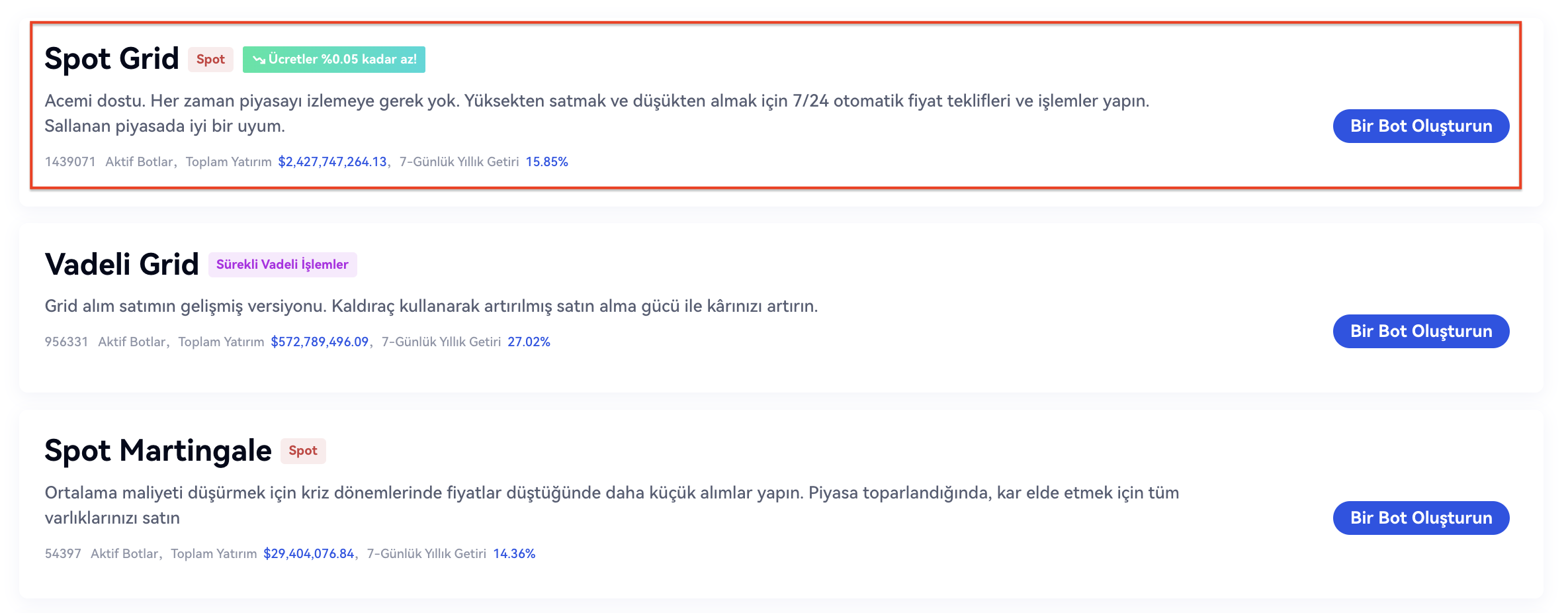Click Spot Martingale total investment $29,404,076.84

(x=309, y=553)
